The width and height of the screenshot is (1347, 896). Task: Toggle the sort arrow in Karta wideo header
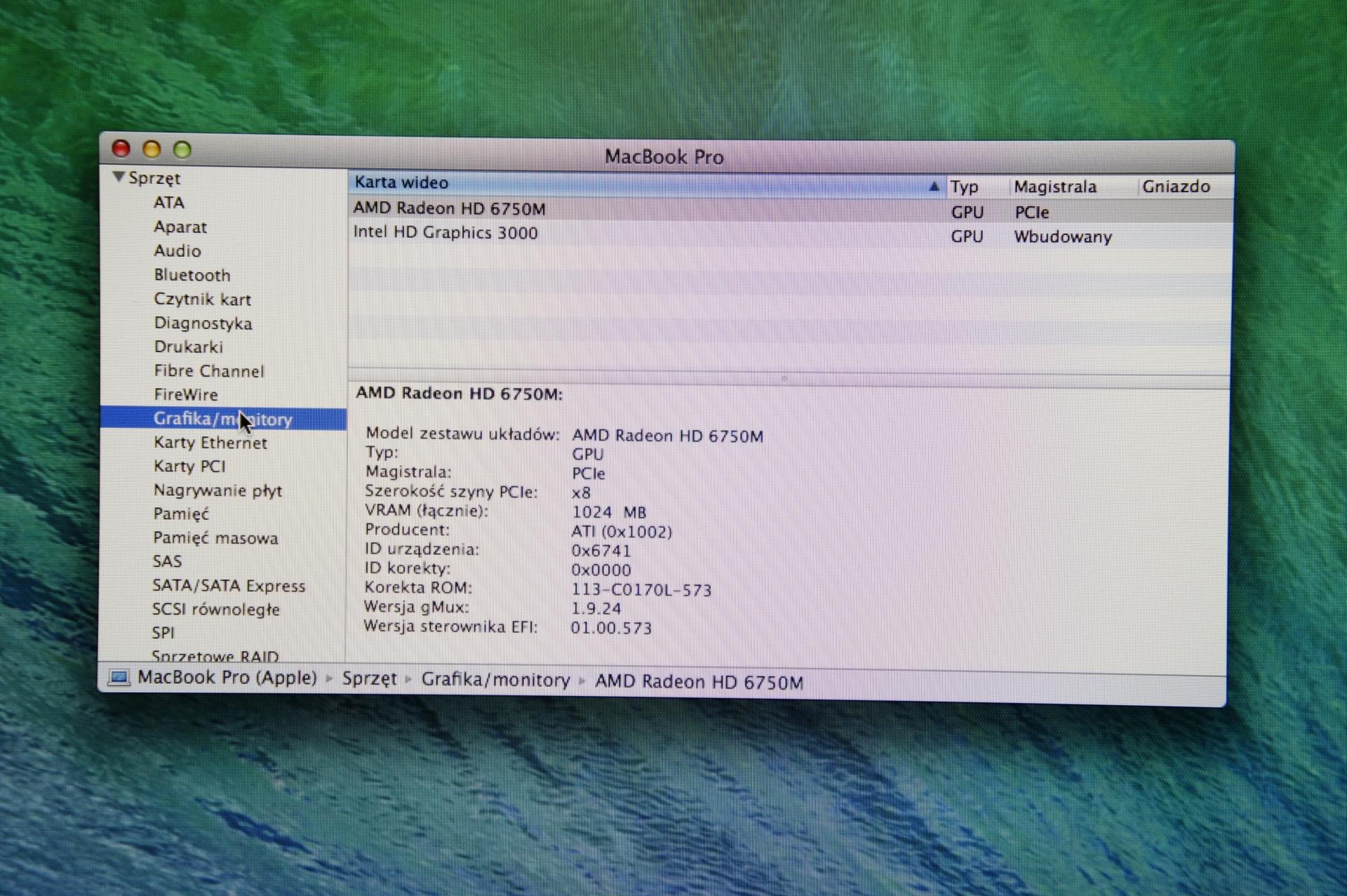click(x=934, y=187)
